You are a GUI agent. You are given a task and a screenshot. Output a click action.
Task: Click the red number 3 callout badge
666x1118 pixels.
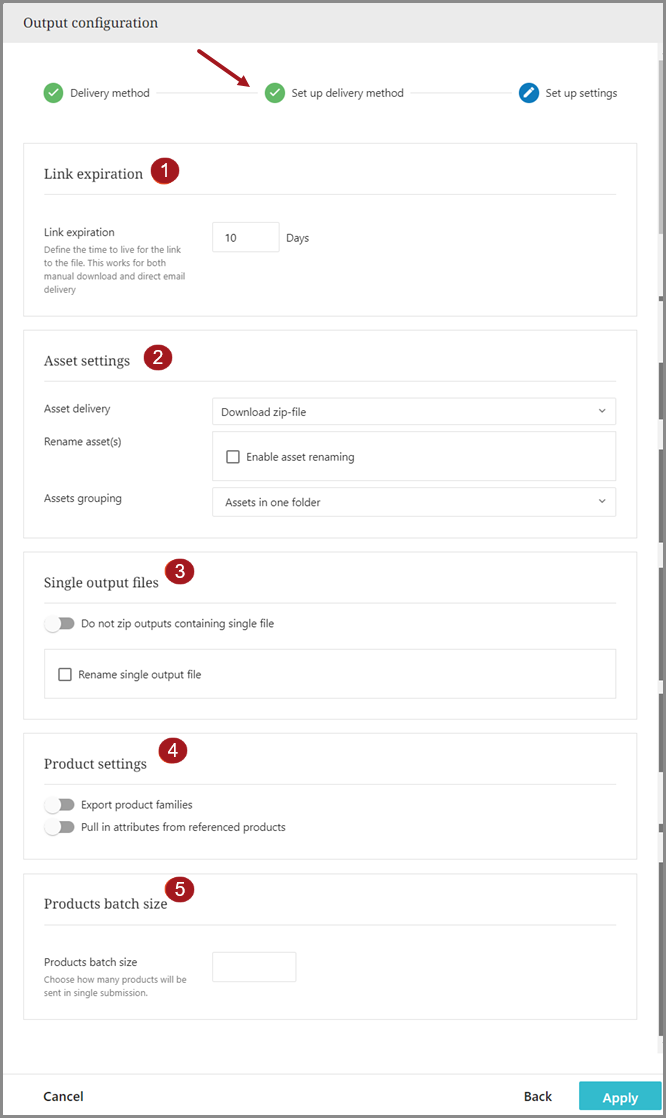pyautogui.click(x=179, y=572)
